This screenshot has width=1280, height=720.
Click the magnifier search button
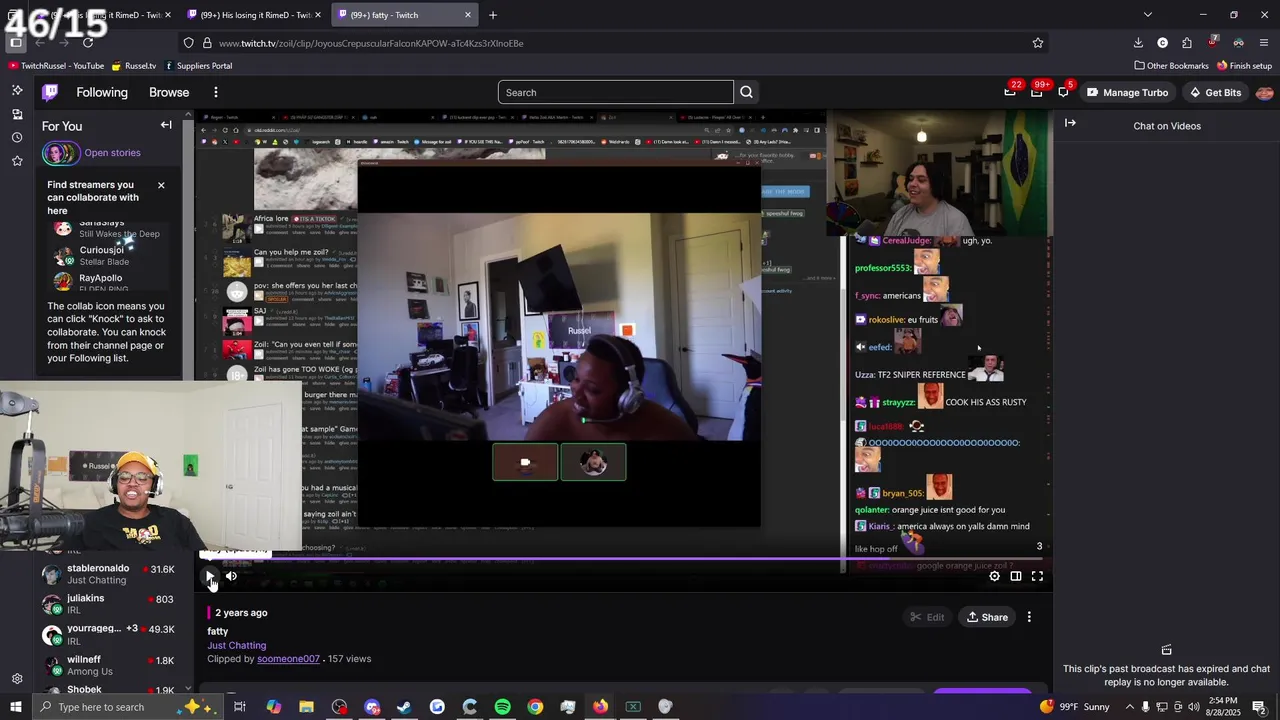746,92
